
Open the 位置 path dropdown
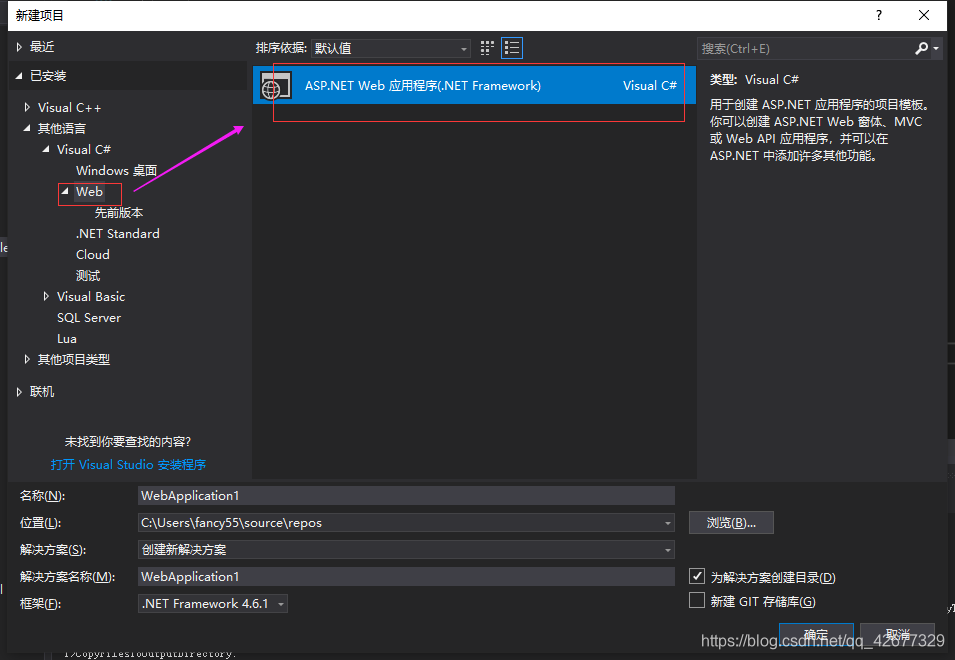pyautogui.click(x=668, y=523)
